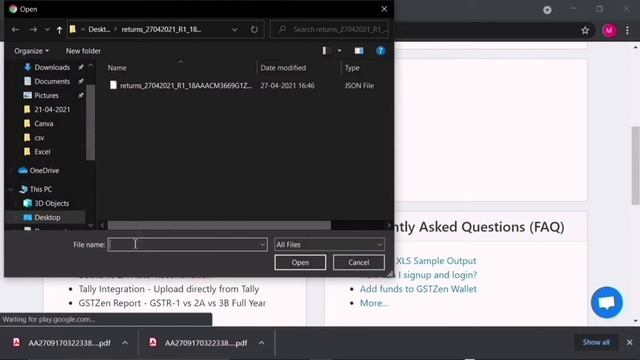The image size is (640, 360).
Task: Select Documents in the navigation pane
Action: coord(52,81)
